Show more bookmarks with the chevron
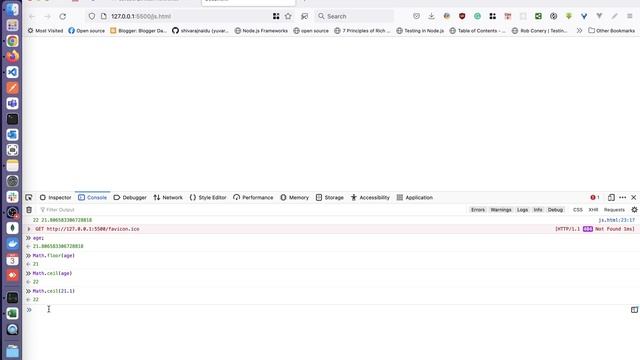The height and width of the screenshot is (360, 640). pos(579,31)
